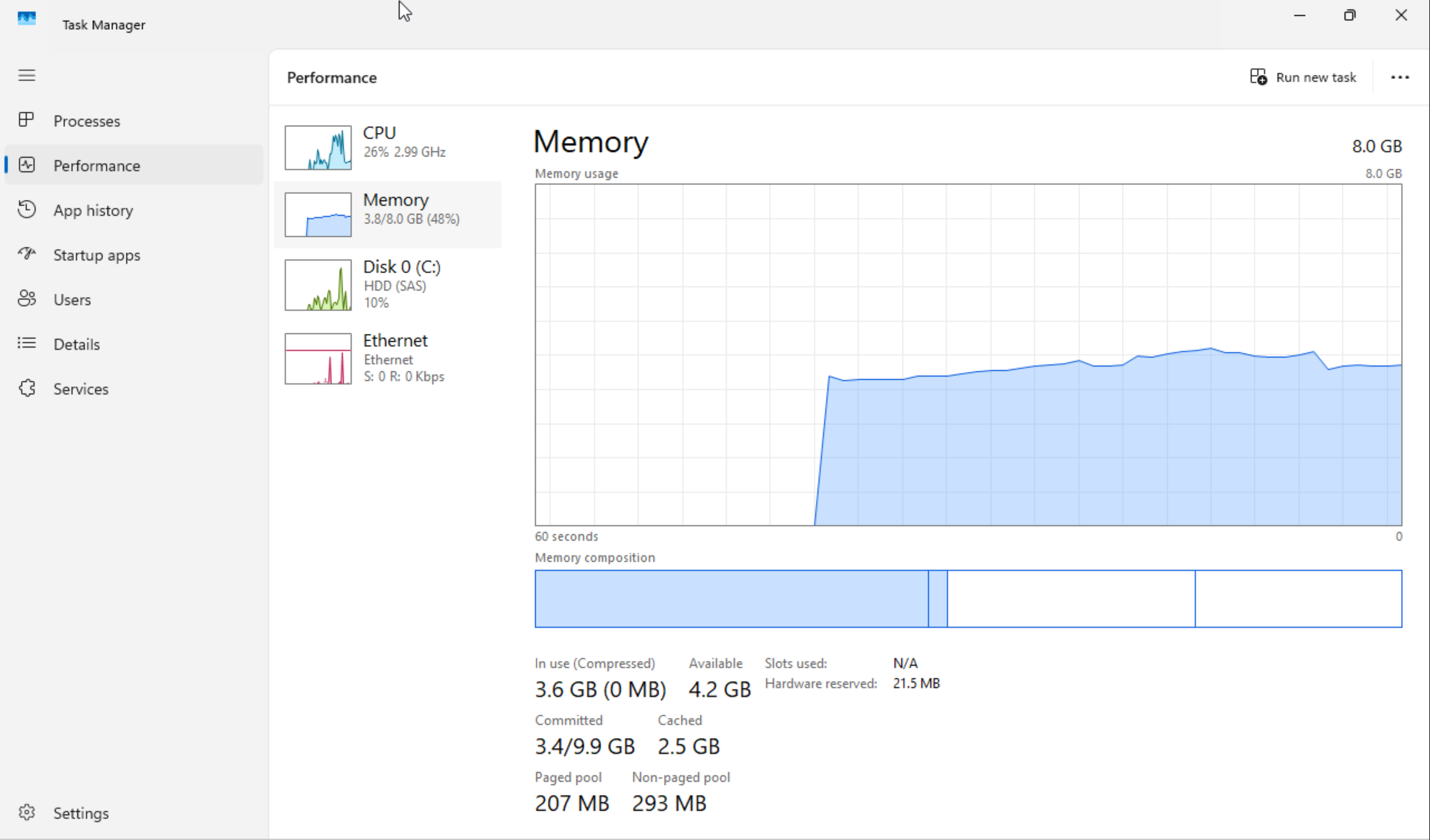Click the Hardware reserved 21.5 MB value
Image resolution: width=1430 pixels, height=840 pixels.
(x=916, y=683)
